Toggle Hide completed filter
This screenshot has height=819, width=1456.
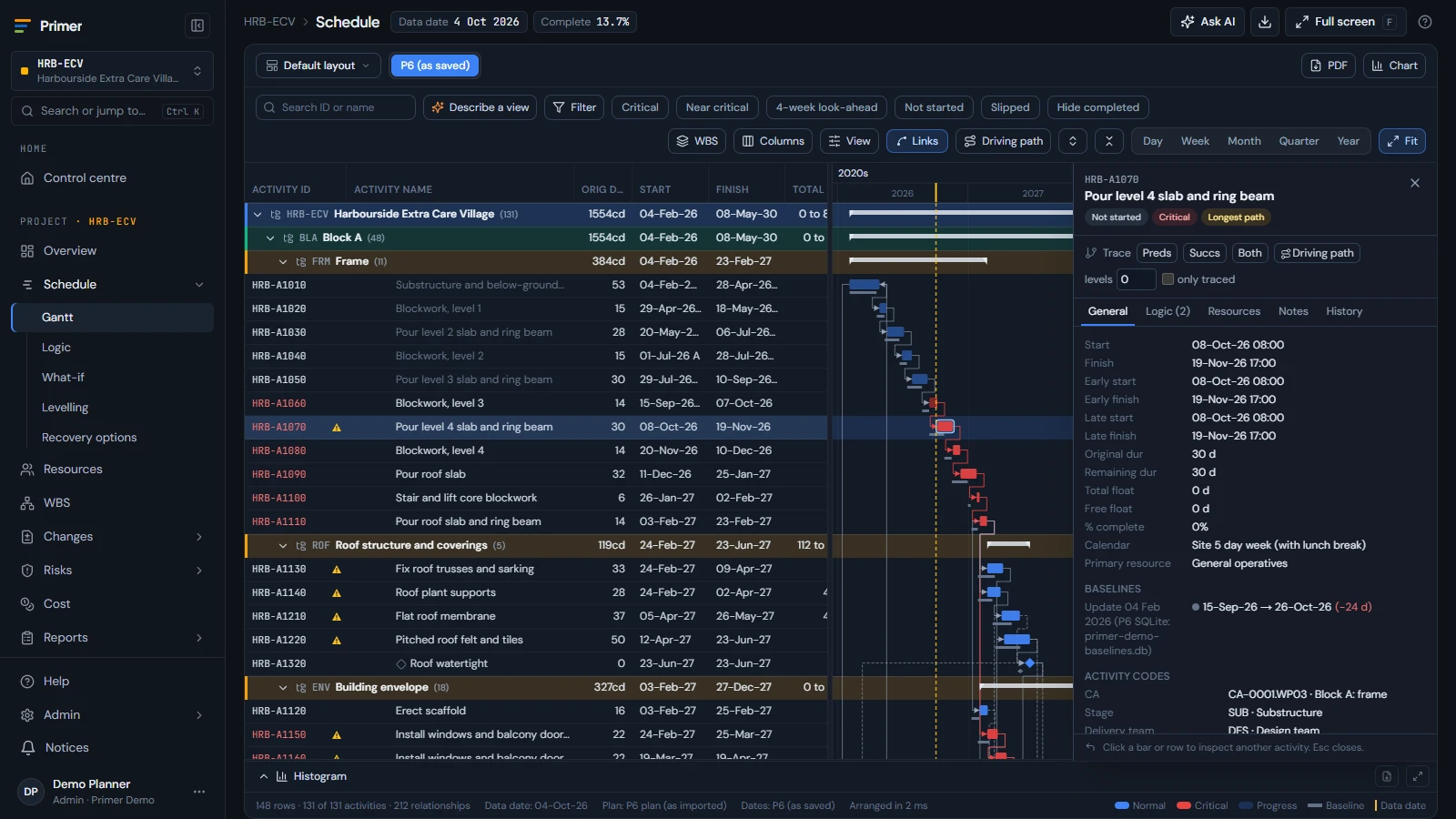point(1097,107)
